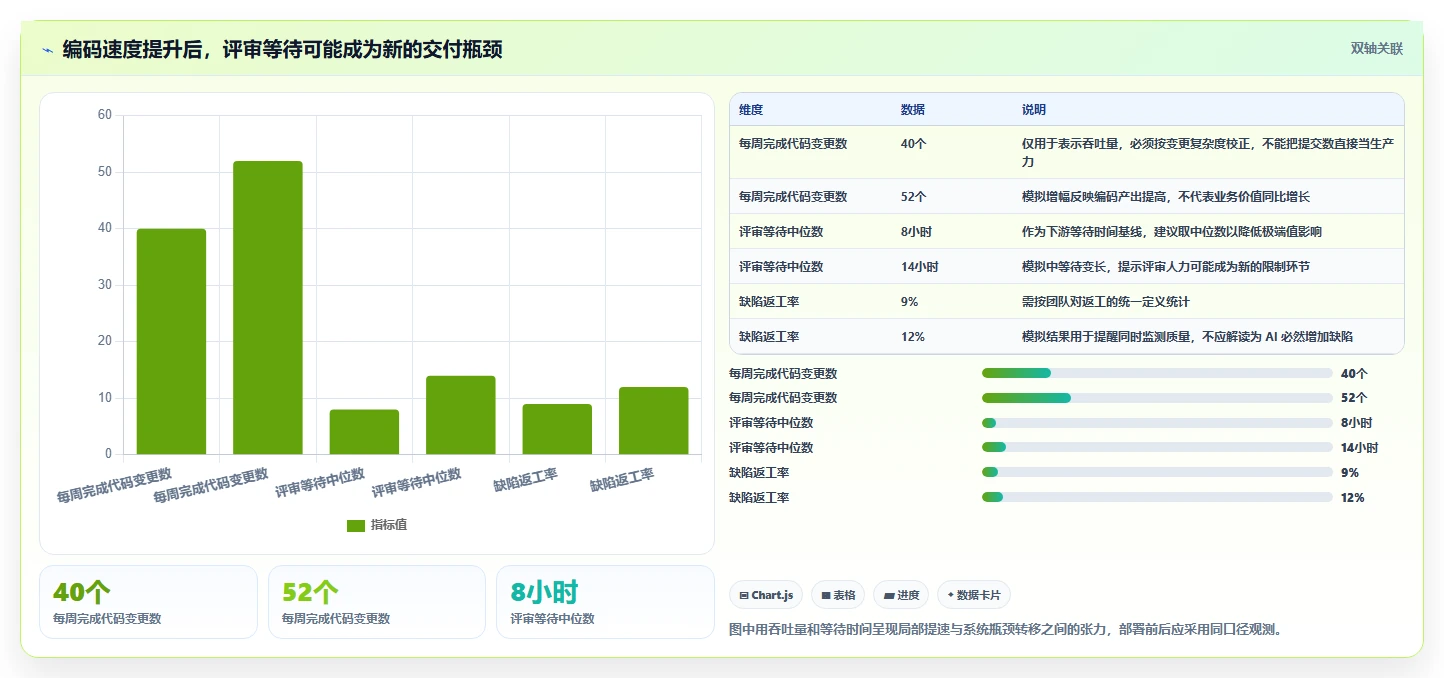
Task: Click the description starting 作为下游等待时间基线
Action: point(1172,232)
